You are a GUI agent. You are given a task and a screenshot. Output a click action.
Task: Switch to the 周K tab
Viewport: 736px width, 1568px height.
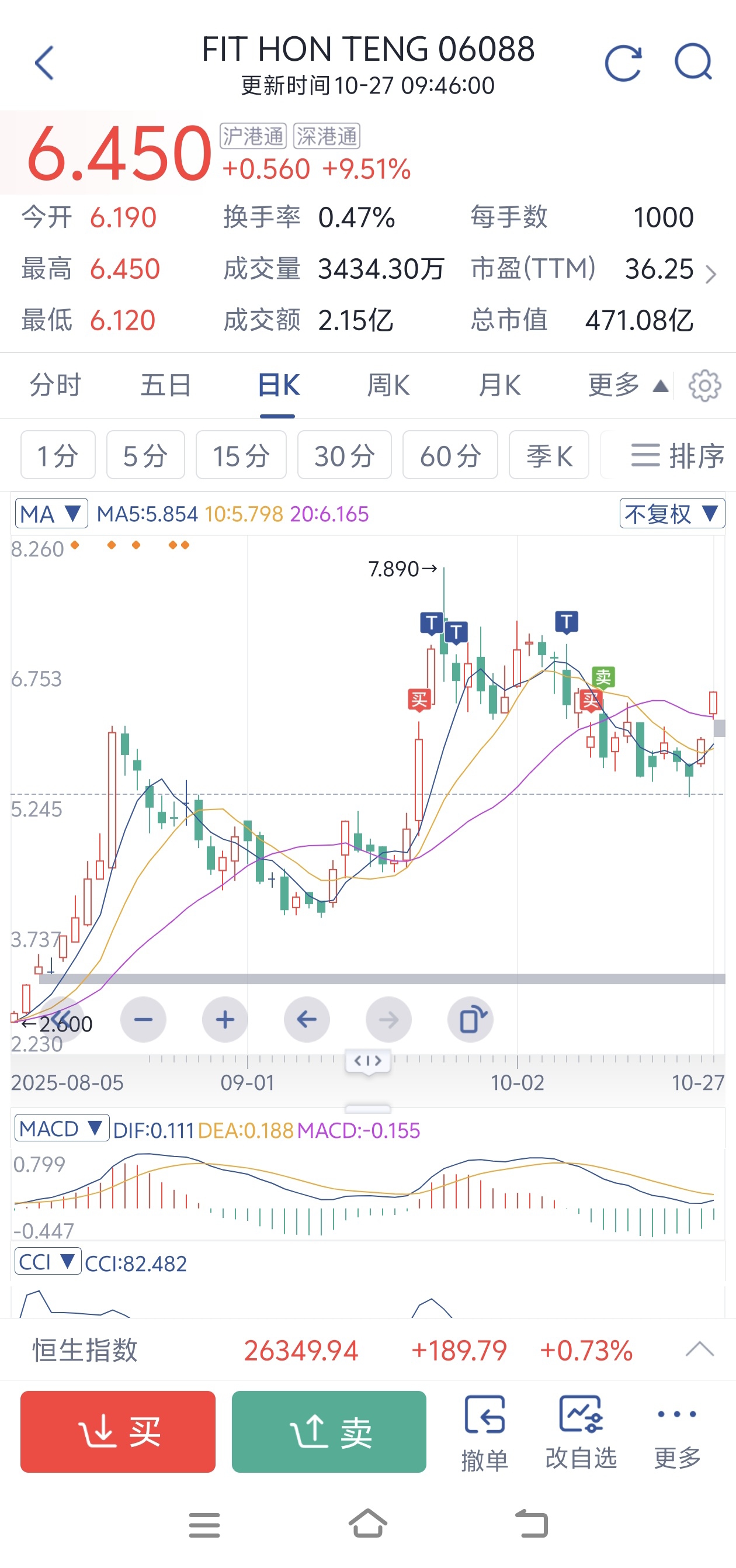[388, 385]
